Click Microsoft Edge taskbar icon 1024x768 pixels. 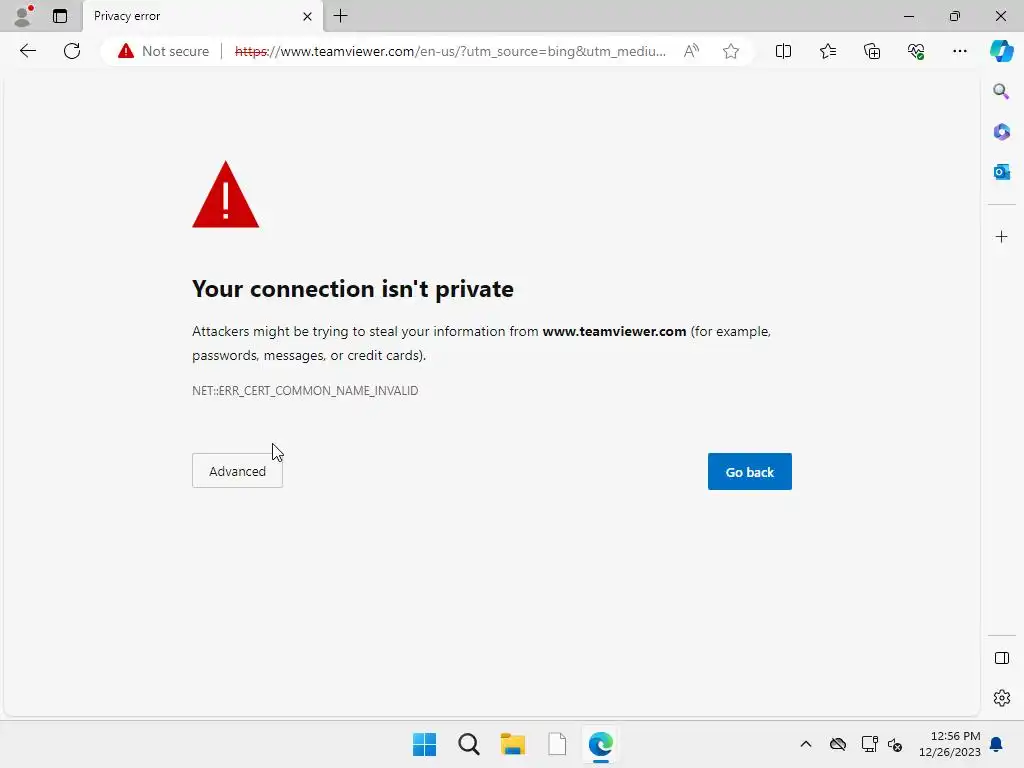[601, 744]
